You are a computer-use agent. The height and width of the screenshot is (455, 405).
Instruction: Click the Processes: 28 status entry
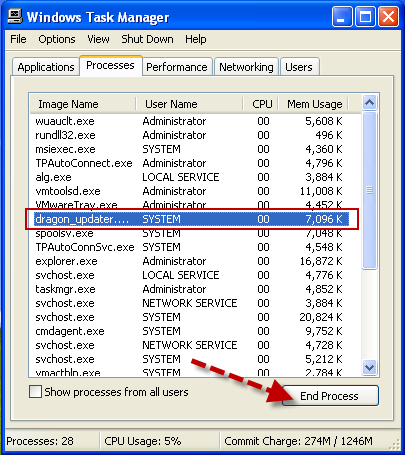40,441
